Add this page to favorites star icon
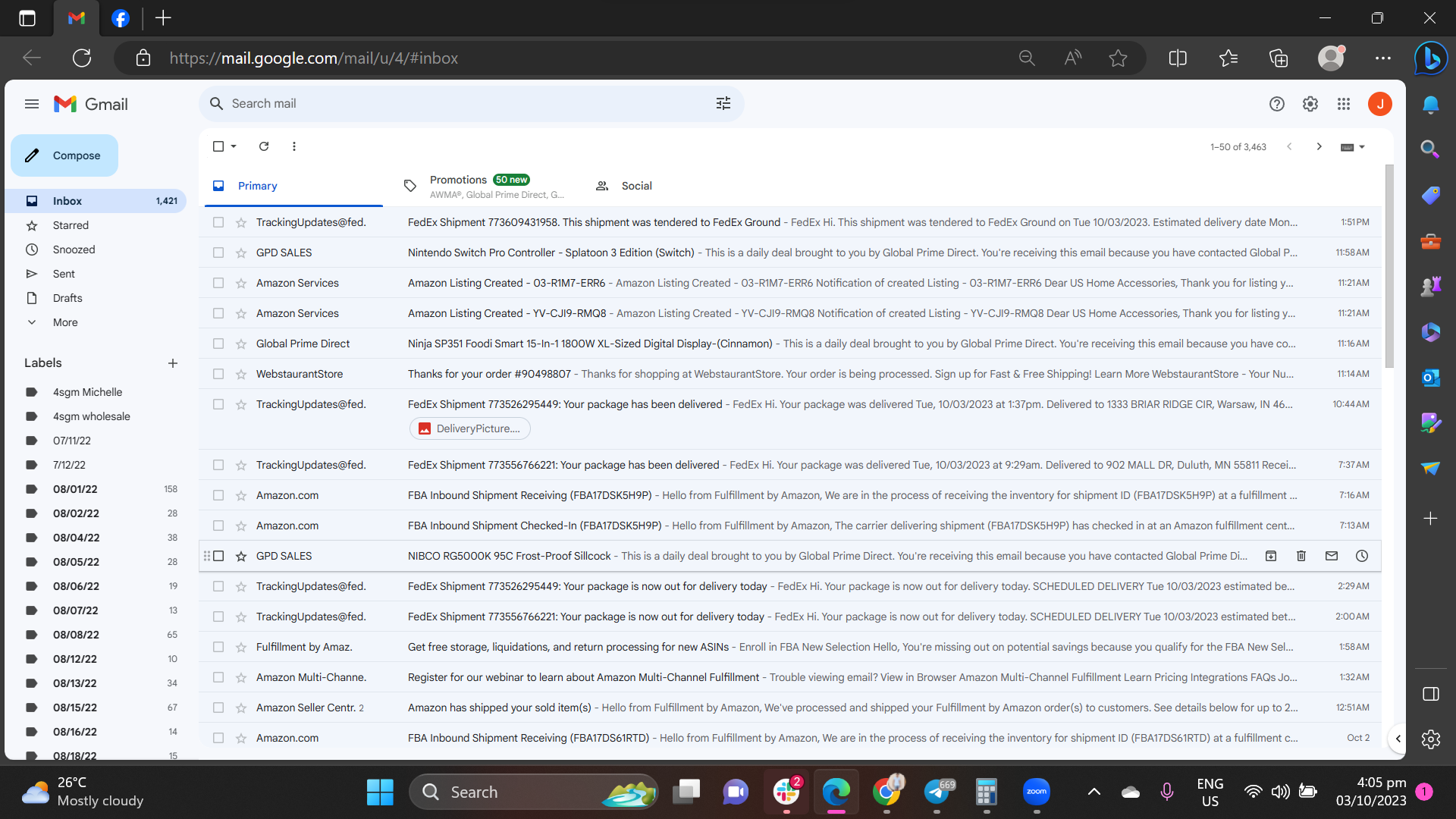The height and width of the screenshot is (819, 1456). point(1118,58)
